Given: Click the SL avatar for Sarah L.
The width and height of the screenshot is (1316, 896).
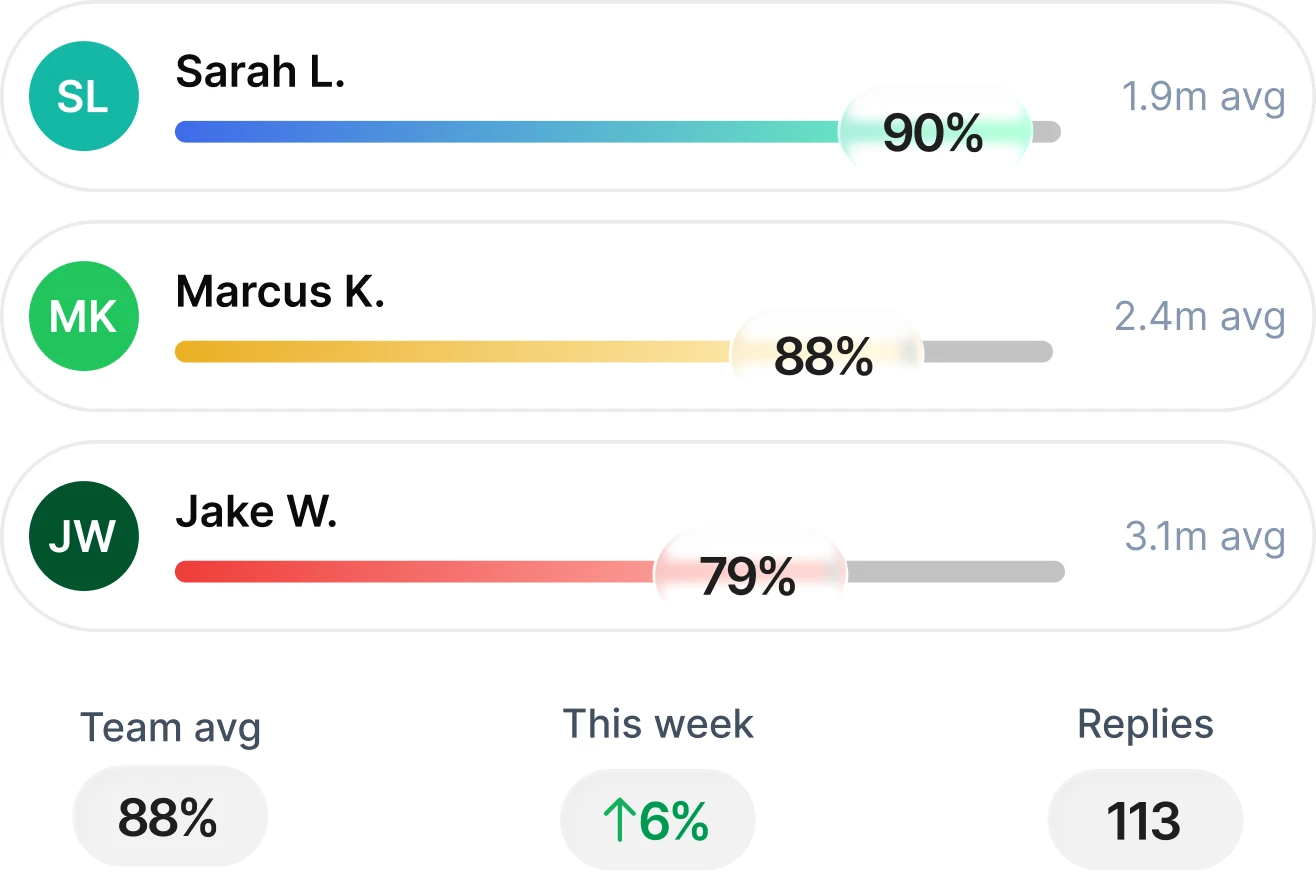Looking at the screenshot, I should tap(84, 97).
